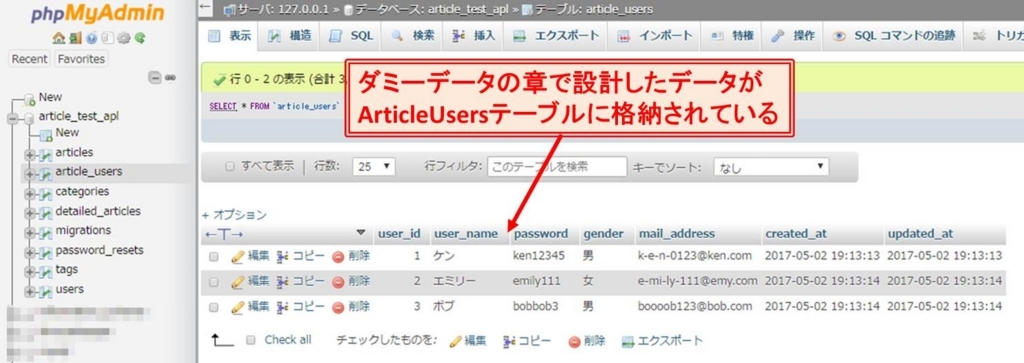The width and height of the screenshot is (1024, 363).
Task: Expand the migrations table node
Action: click(29, 233)
